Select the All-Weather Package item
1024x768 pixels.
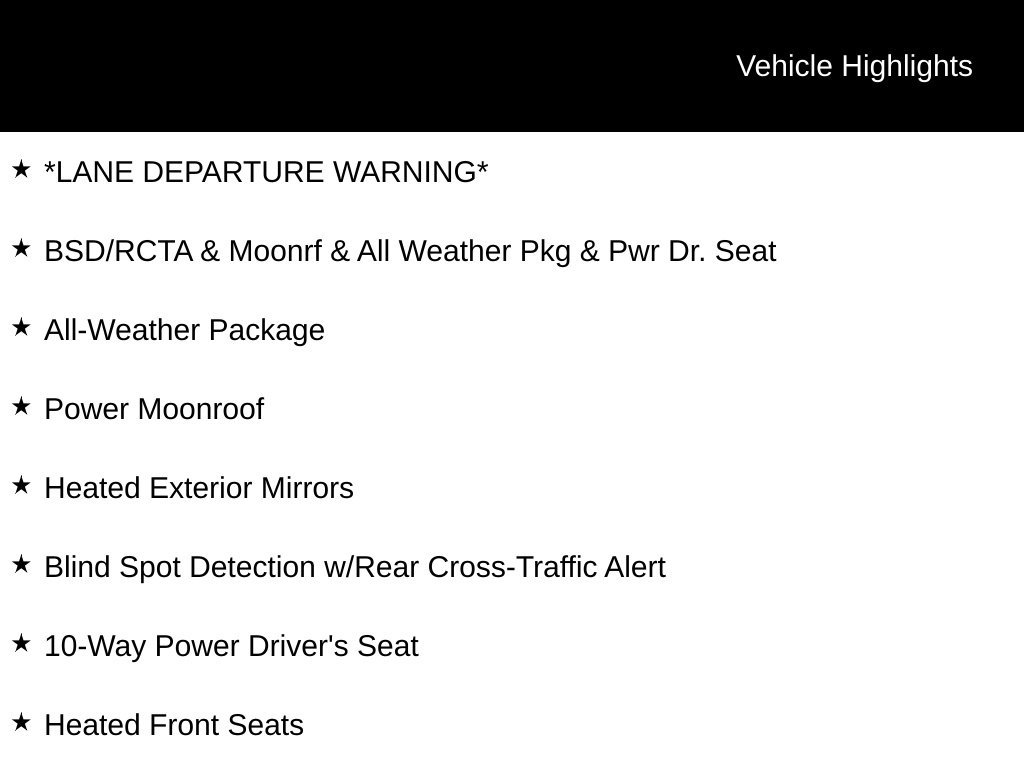pyautogui.click(x=184, y=331)
